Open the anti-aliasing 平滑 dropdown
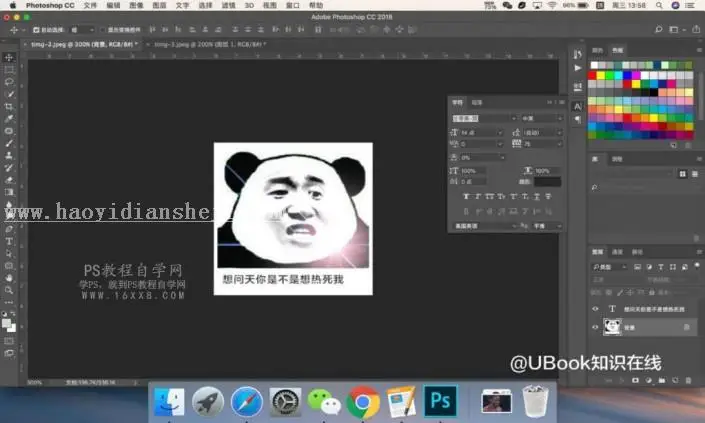Viewport: 705px width, 423px height. 547,226
